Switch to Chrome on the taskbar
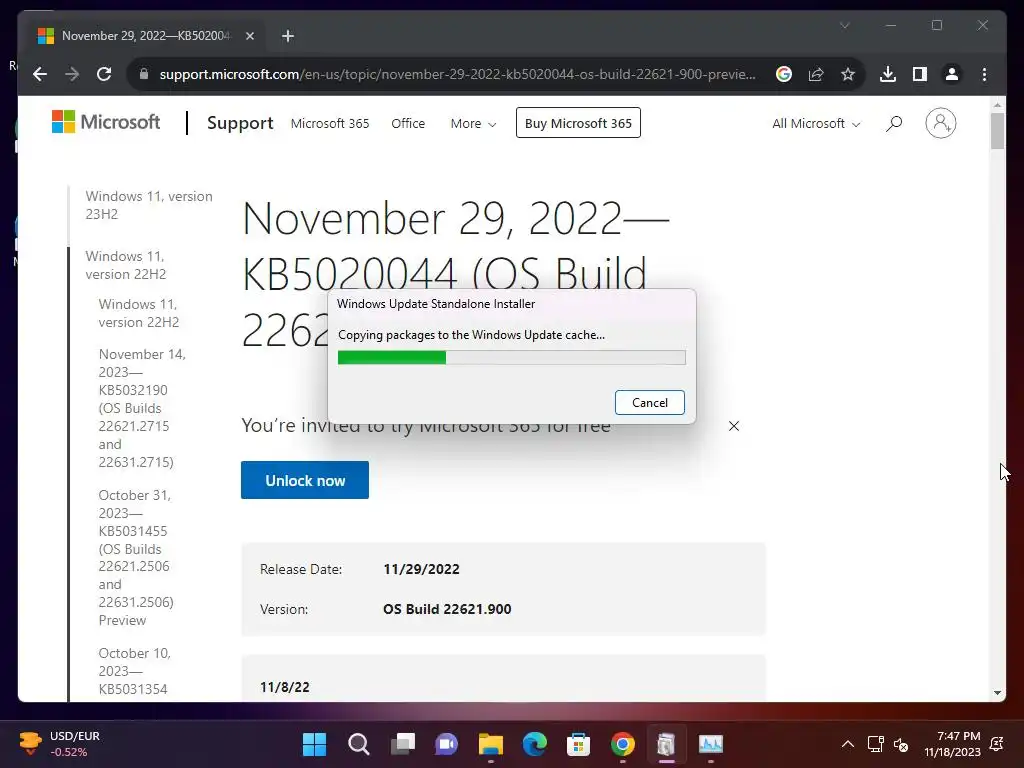Screen dimensions: 1024x768 [622, 744]
